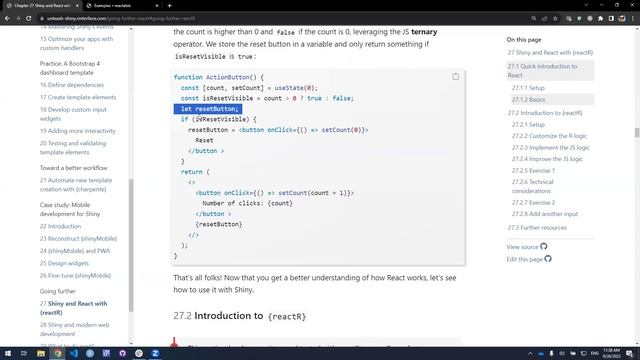Show hidden system tray icons
The image size is (640, 360).
(x=530, y=353)
